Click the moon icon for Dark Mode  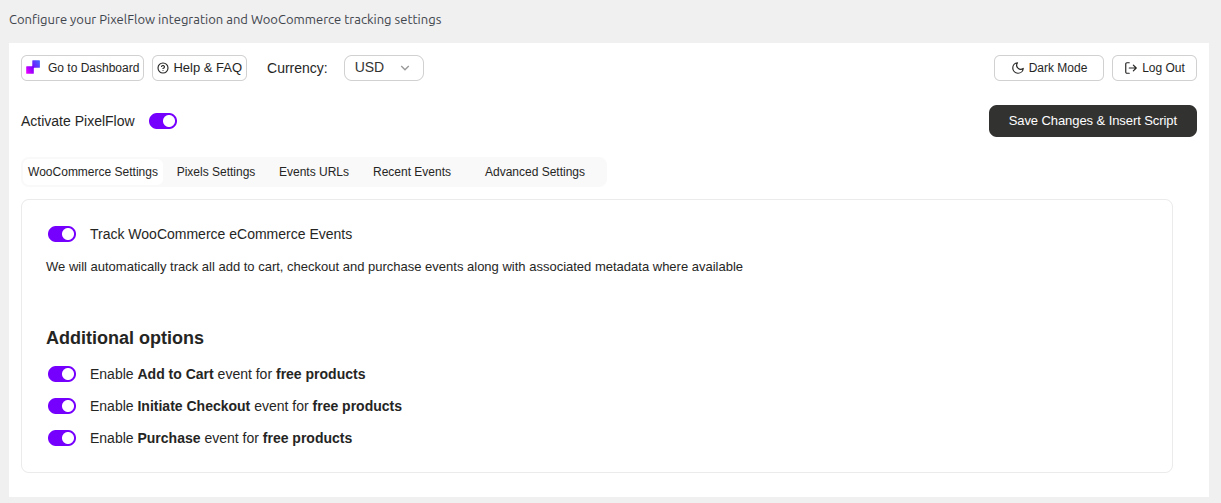coord(1018,68)
